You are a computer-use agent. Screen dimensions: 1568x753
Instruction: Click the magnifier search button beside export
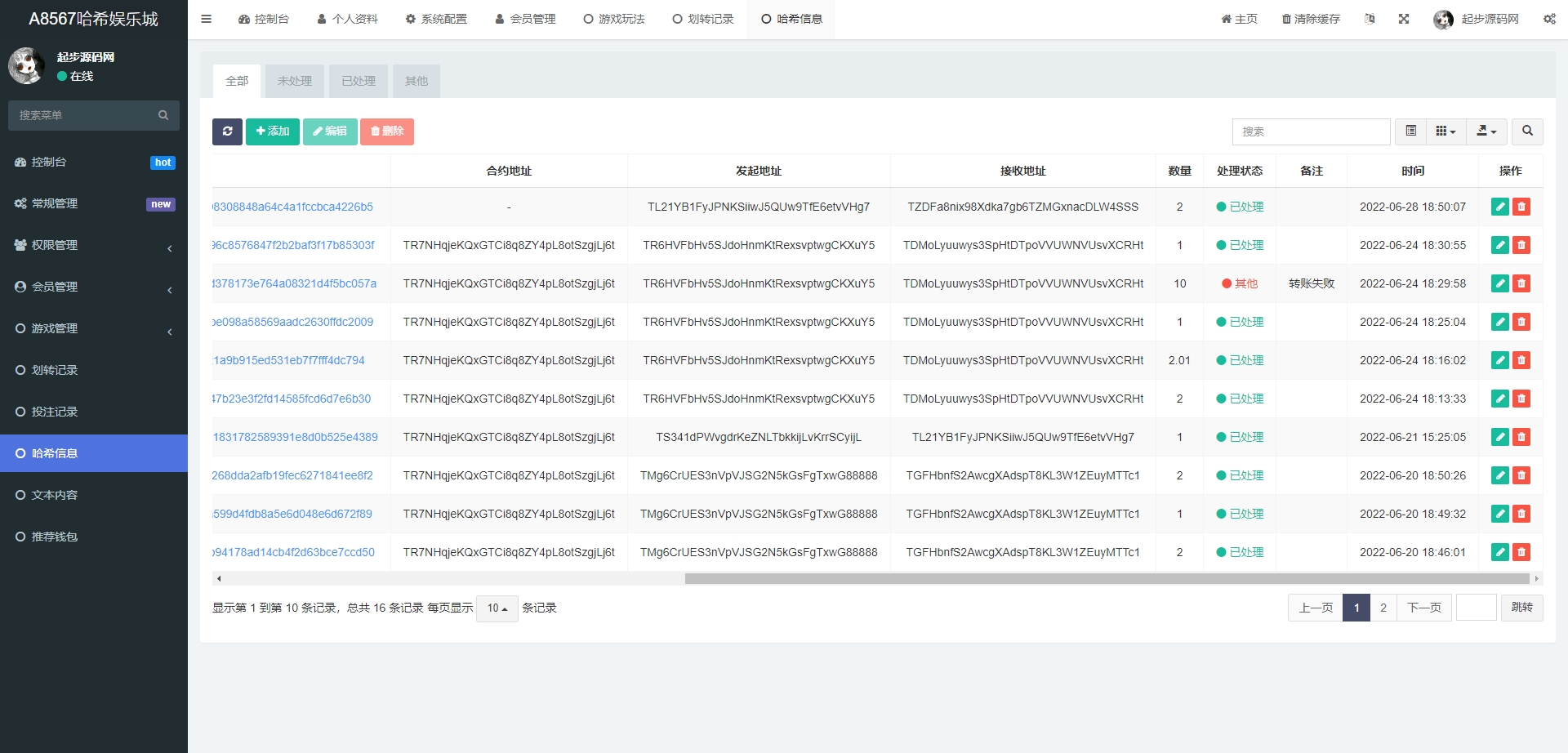(1527, 131)
